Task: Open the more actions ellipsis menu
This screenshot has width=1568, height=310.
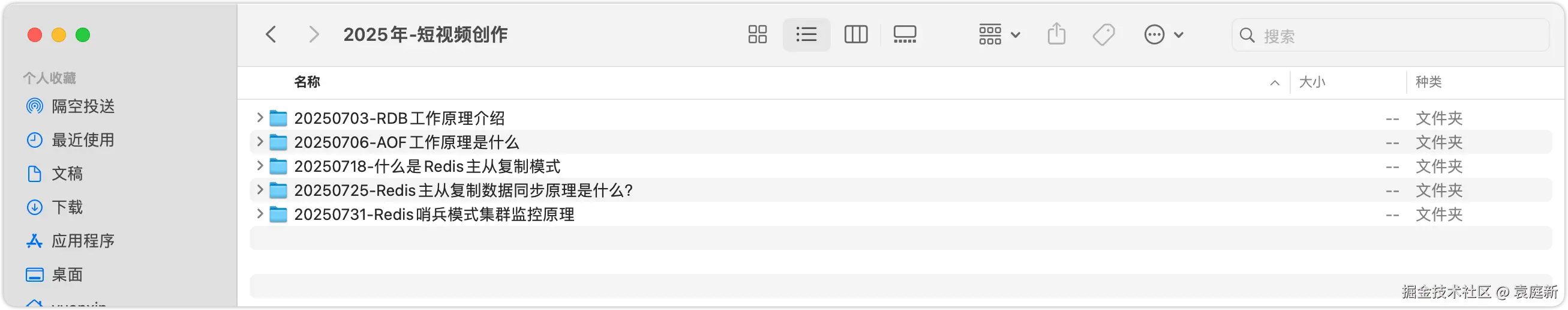Action: [x=1163, y=35]
